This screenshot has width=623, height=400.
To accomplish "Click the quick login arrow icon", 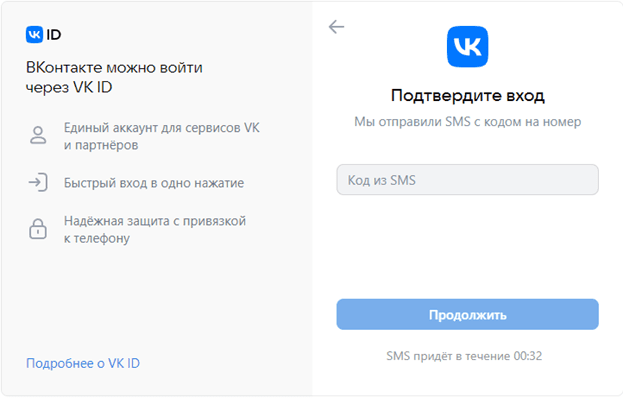I will coord(38,183).
